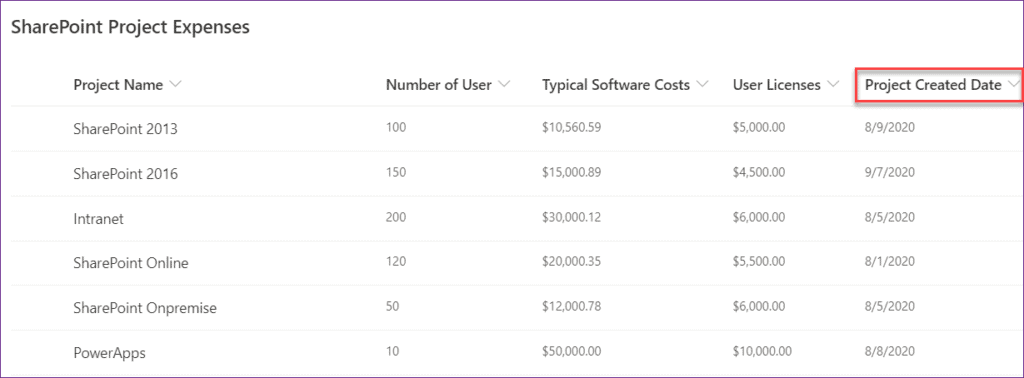Select the user count 100 cell
This screenshot has height=378, width=1024.
tap(396, 127)
